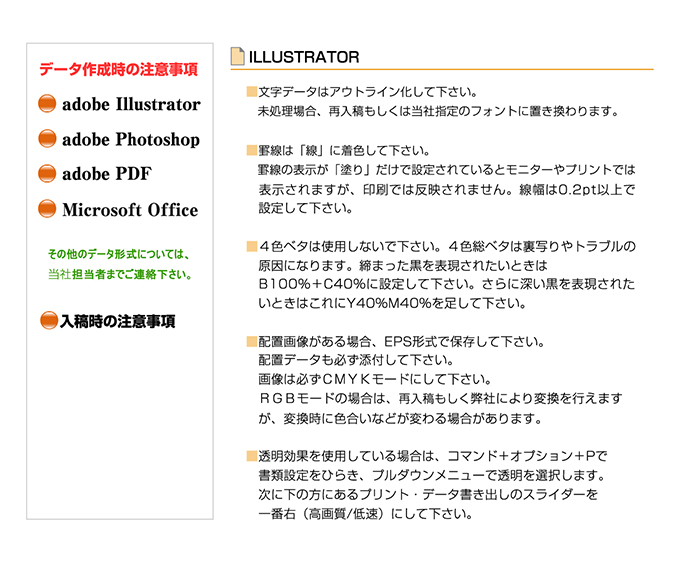Click the beige square before 文字データ paragraph
The height and width of the screenshot is (561, 673).
tap(252, 91)
